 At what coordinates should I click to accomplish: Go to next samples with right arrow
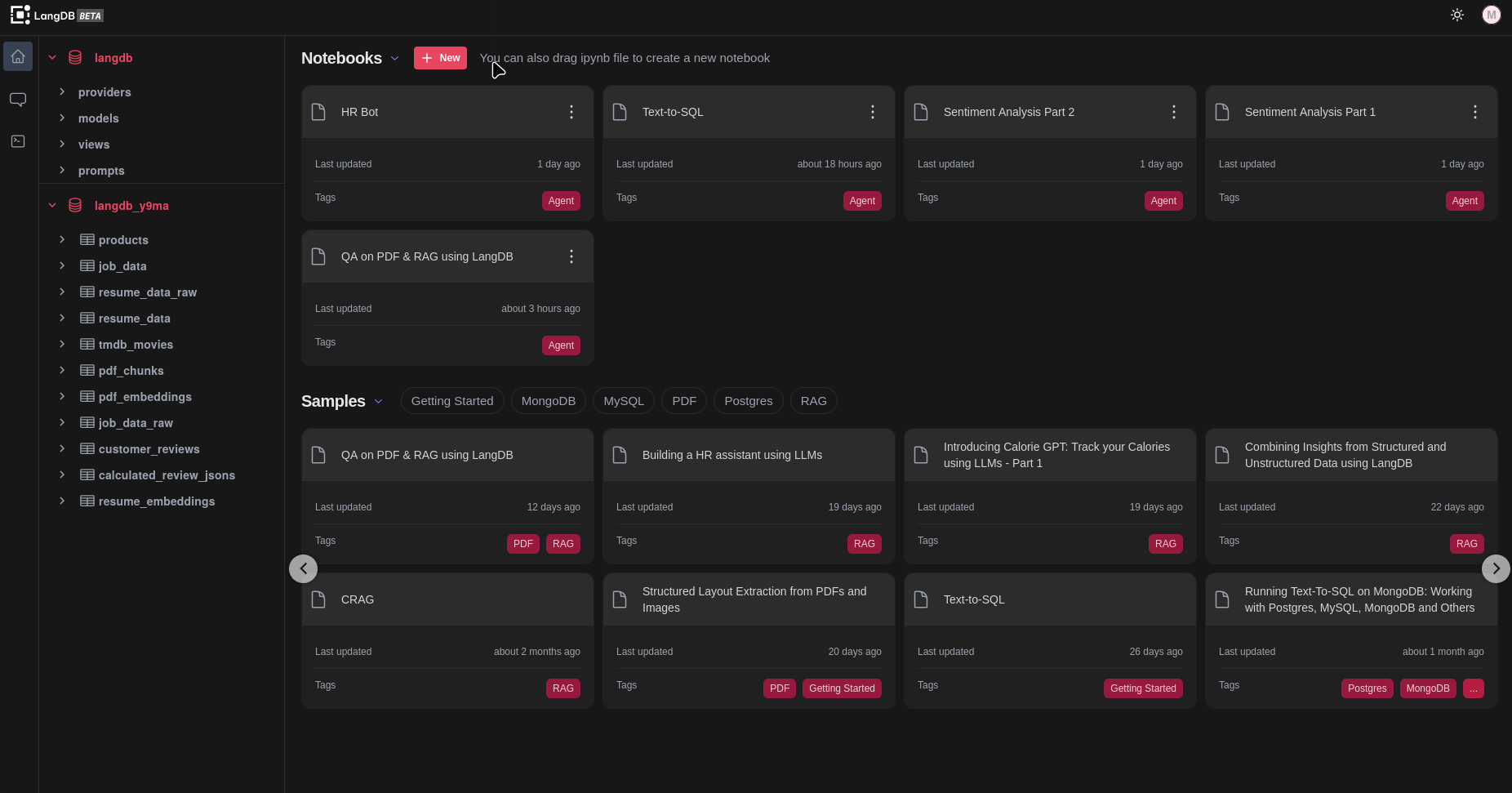tap(1496, 568)
